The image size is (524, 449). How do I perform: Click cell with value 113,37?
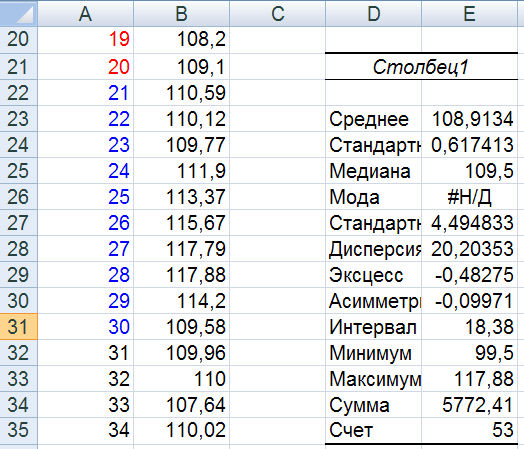click(181, 197)
